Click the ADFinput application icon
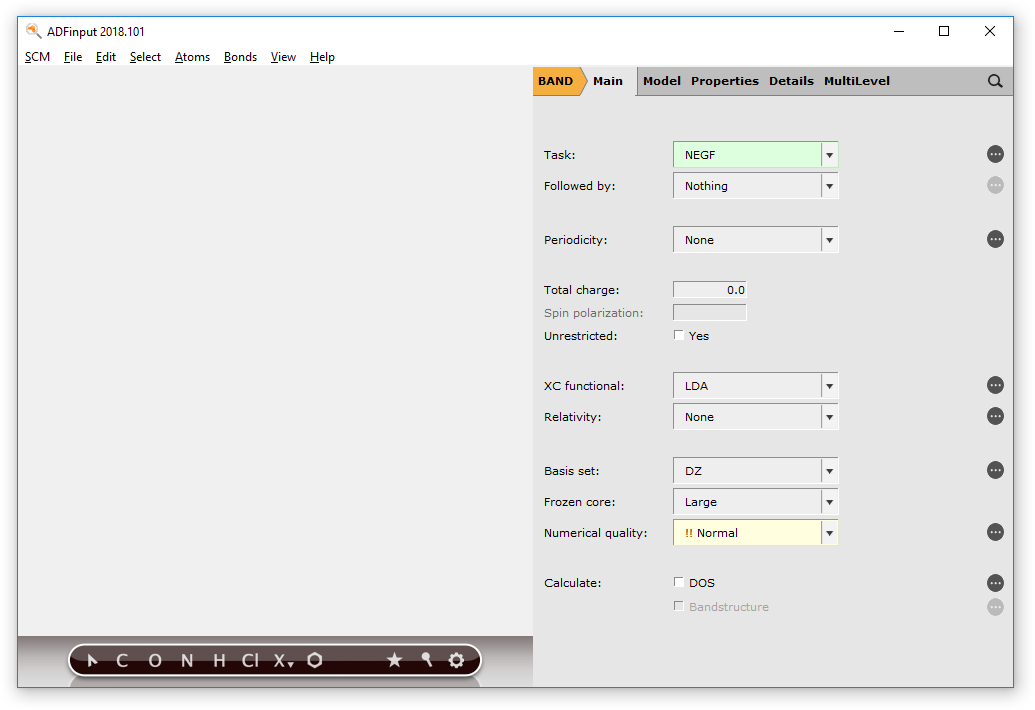 (x=33, y=31)
